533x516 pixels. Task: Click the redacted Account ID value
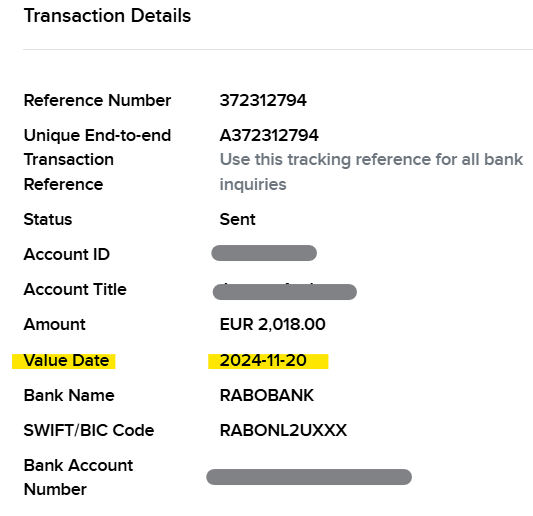(264, 253)
